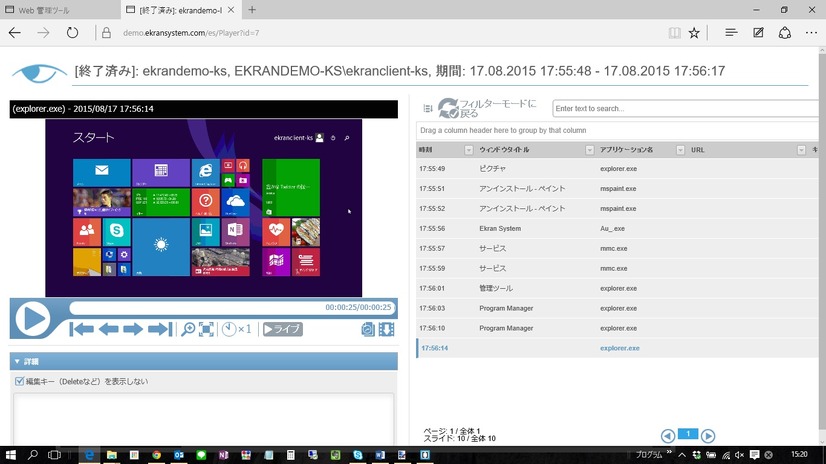This screenshot has width=826, height=464.
Task: Select the 17:56:03 Program Manager row
Action: (x=617, y=309)
